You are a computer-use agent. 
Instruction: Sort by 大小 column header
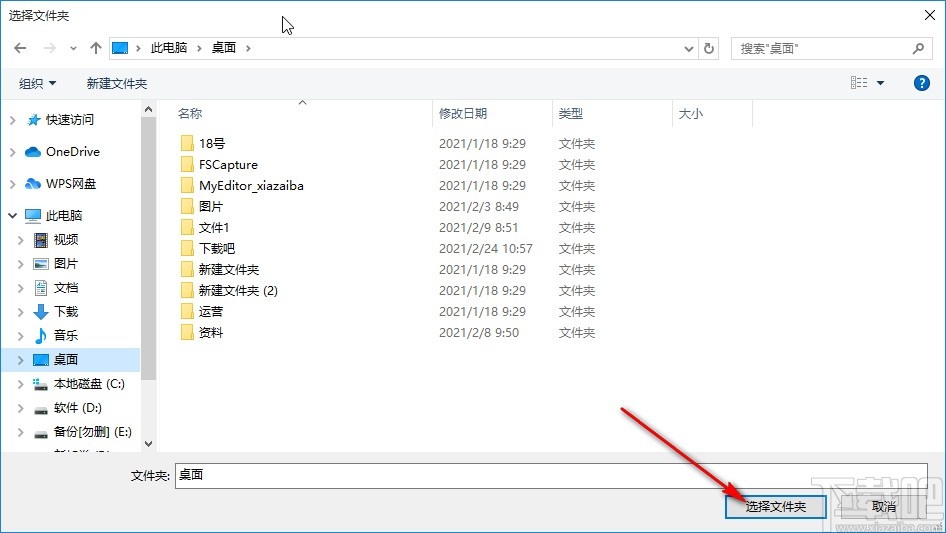pyautogui.click(x=691, y=113)
